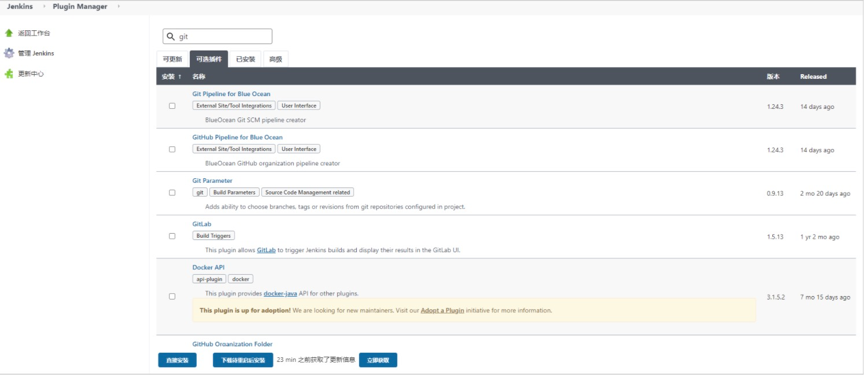Open the Git Parameter plugin link
This screenshot has width=864, height=375.
point(212,181)
